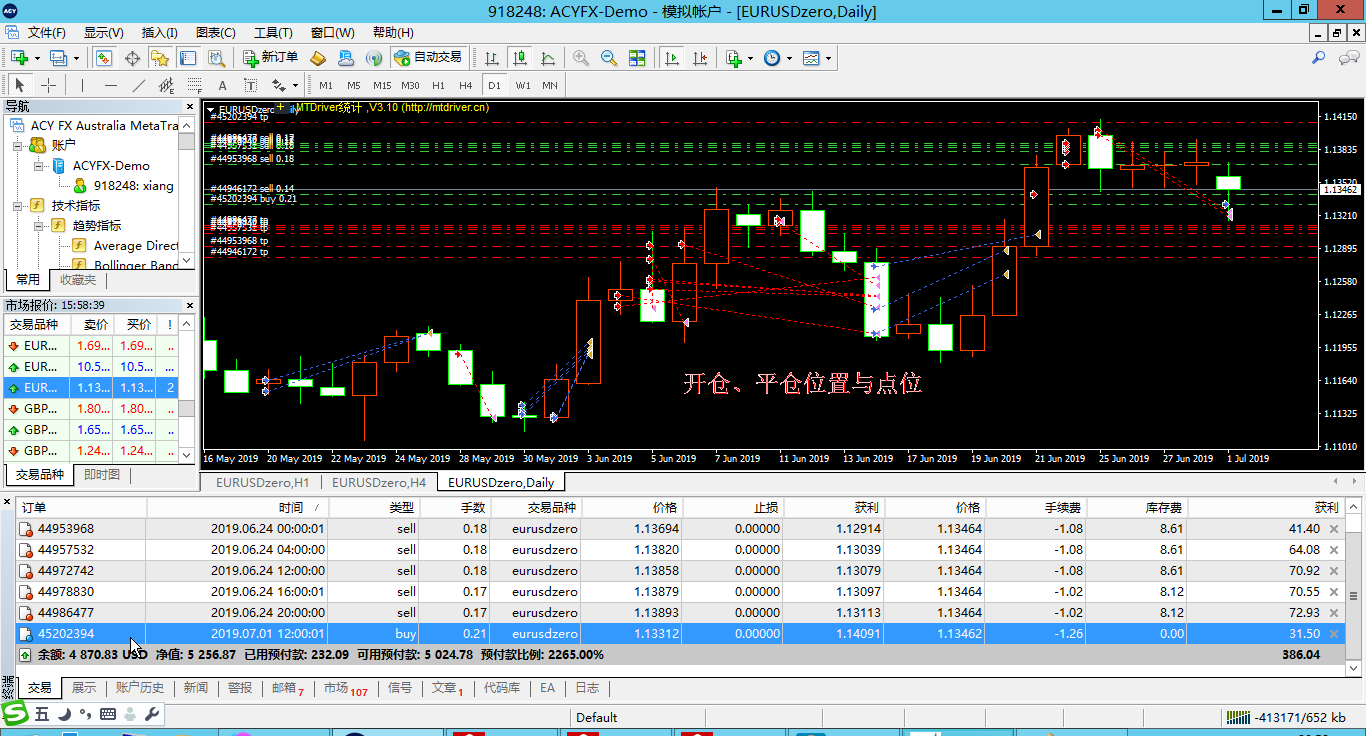The height and width of the screenshot is (736, 1366).
Task: Select the Fibonacci retracement tool
Action: [x=194, y=85]
